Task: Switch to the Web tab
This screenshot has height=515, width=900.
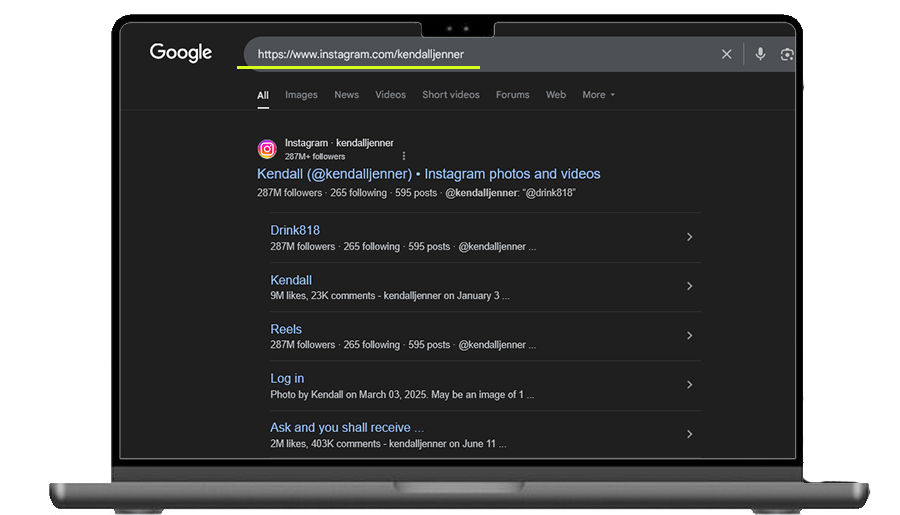Action: tap(556, 95)
